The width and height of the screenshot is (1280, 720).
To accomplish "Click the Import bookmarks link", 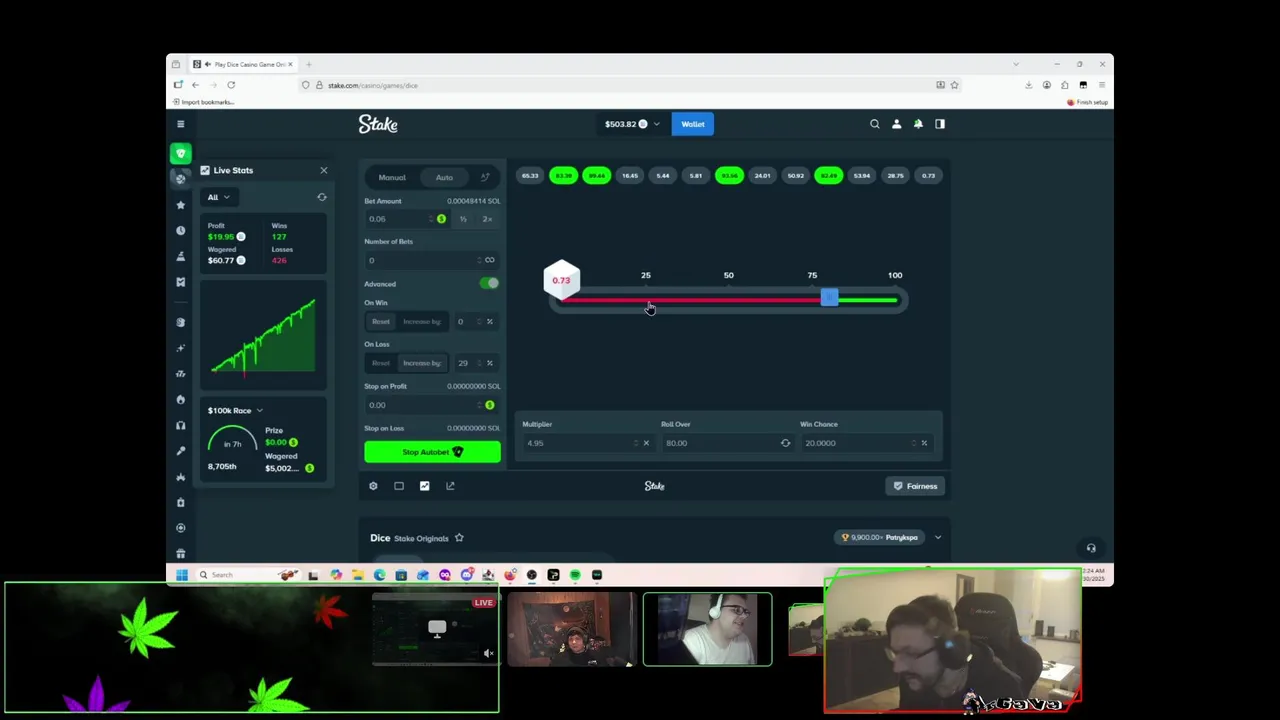I will pos(204,102).
